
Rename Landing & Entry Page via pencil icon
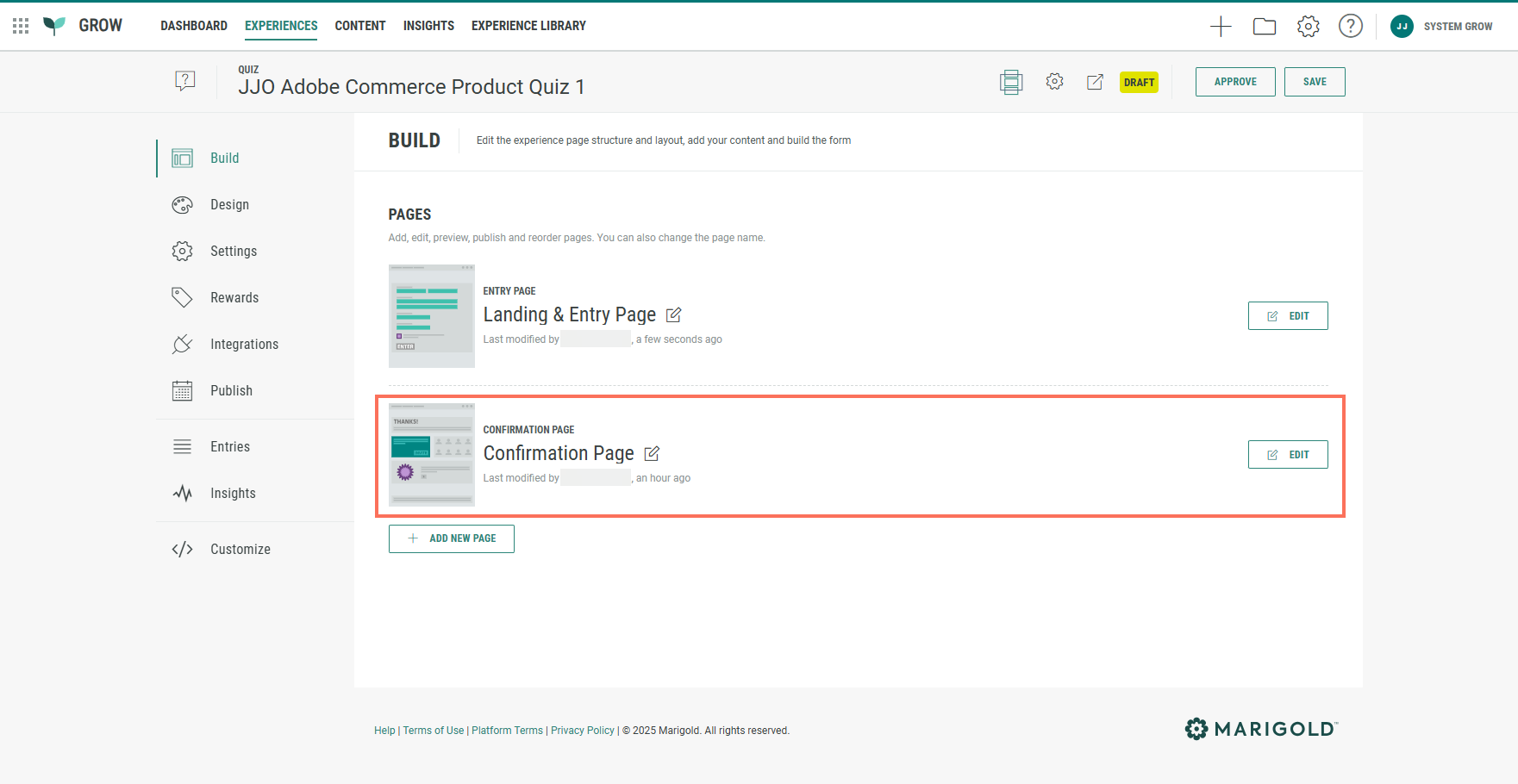click(674, 315)
